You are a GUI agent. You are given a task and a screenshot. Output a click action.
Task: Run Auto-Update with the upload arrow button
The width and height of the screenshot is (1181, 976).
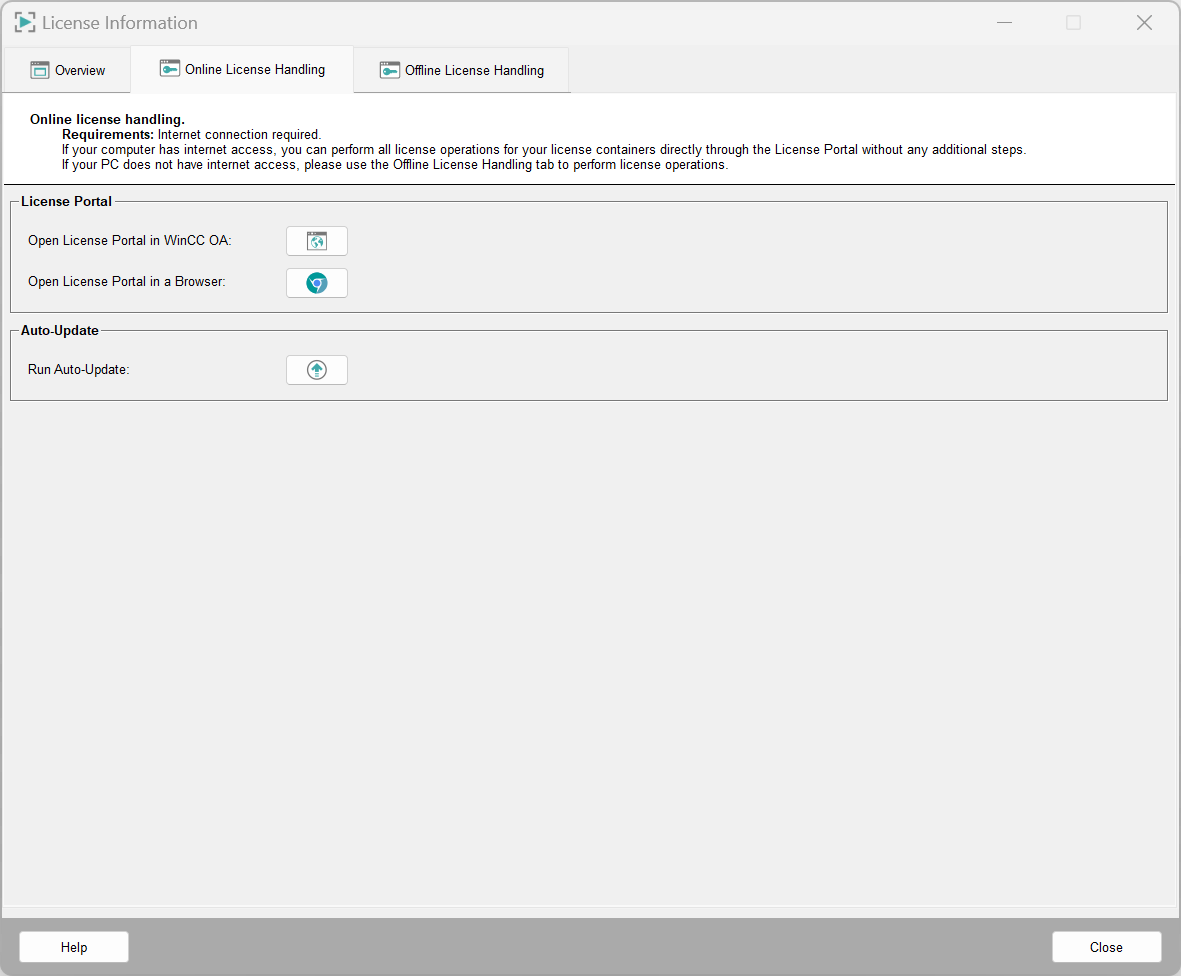tap(316, 370)
